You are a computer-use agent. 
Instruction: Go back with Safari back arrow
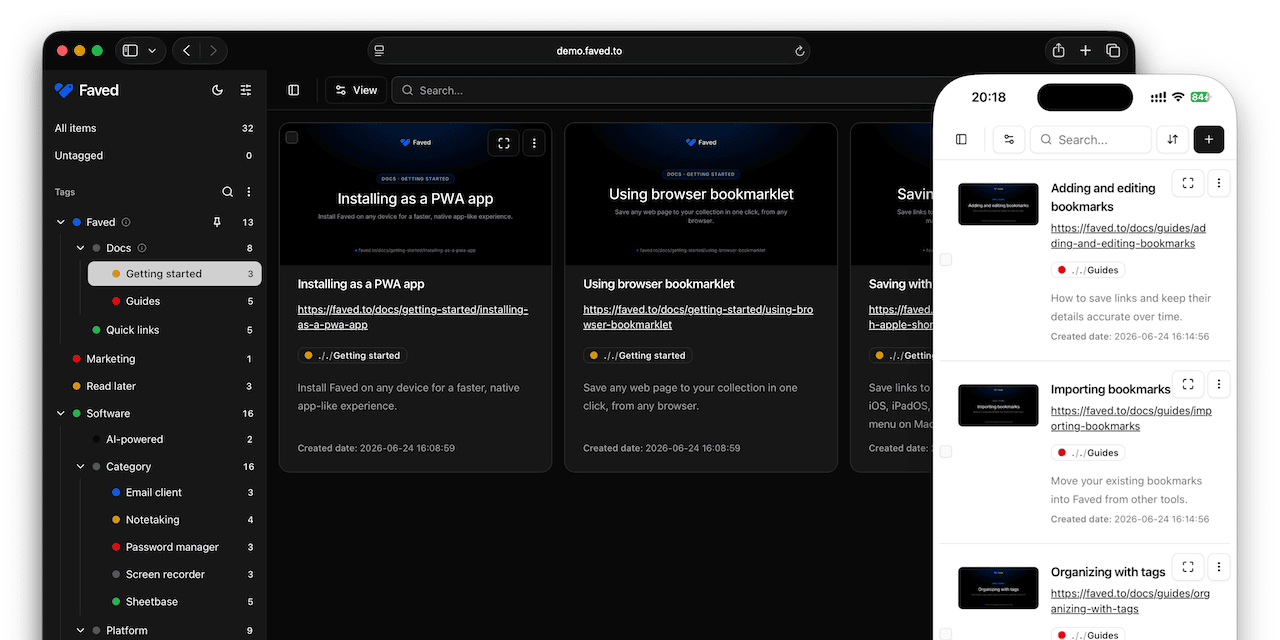187,50
